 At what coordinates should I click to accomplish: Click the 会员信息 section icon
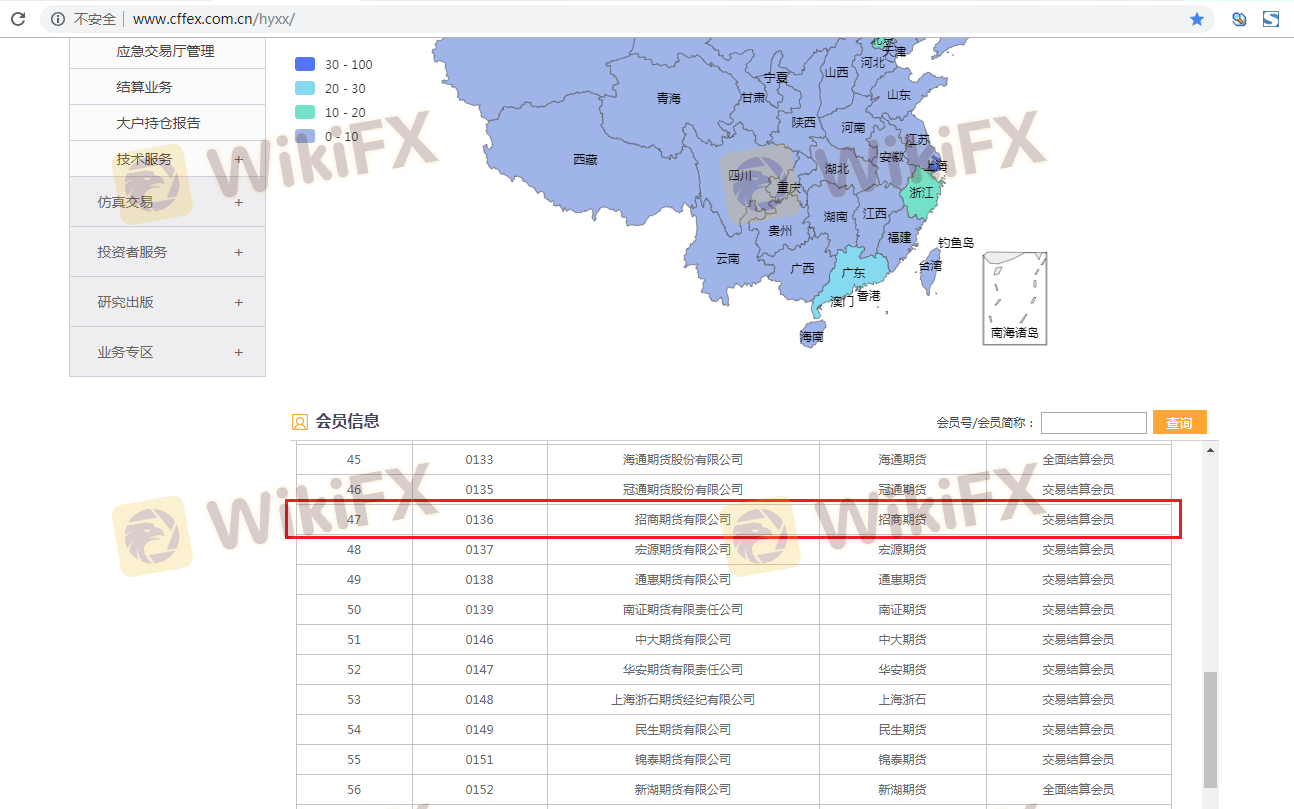(300, 422)
